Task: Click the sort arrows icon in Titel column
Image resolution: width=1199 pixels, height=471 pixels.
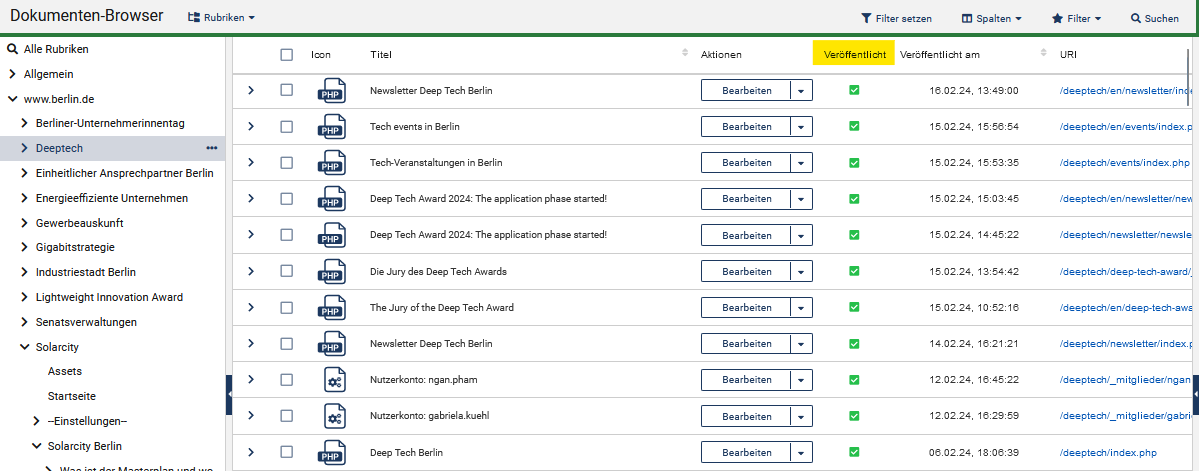Action: pyautogui.click(x=685, y=53)
